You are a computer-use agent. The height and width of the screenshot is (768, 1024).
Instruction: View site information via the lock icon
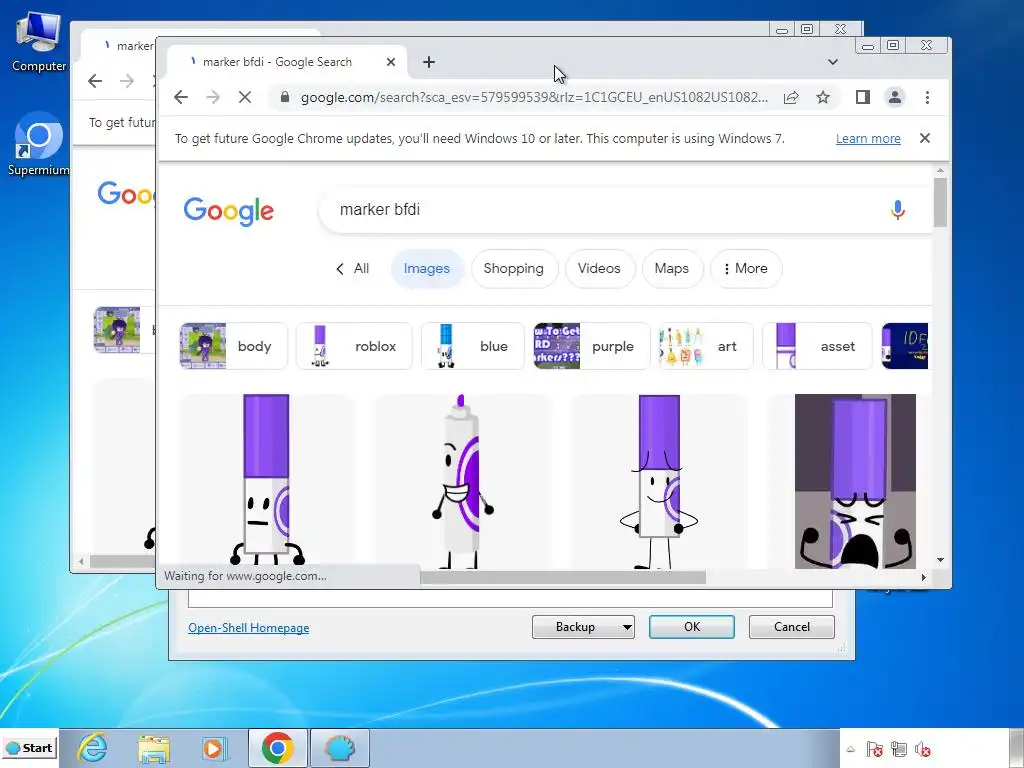284,97
